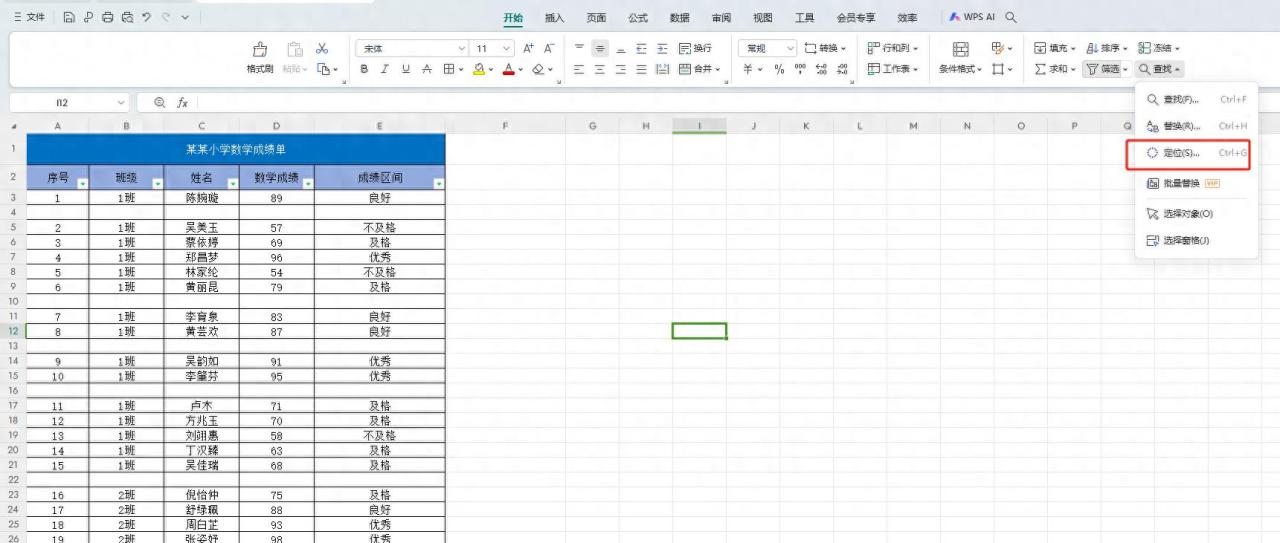
Task: Toggle Bold formatting
Action: point(364,69)
